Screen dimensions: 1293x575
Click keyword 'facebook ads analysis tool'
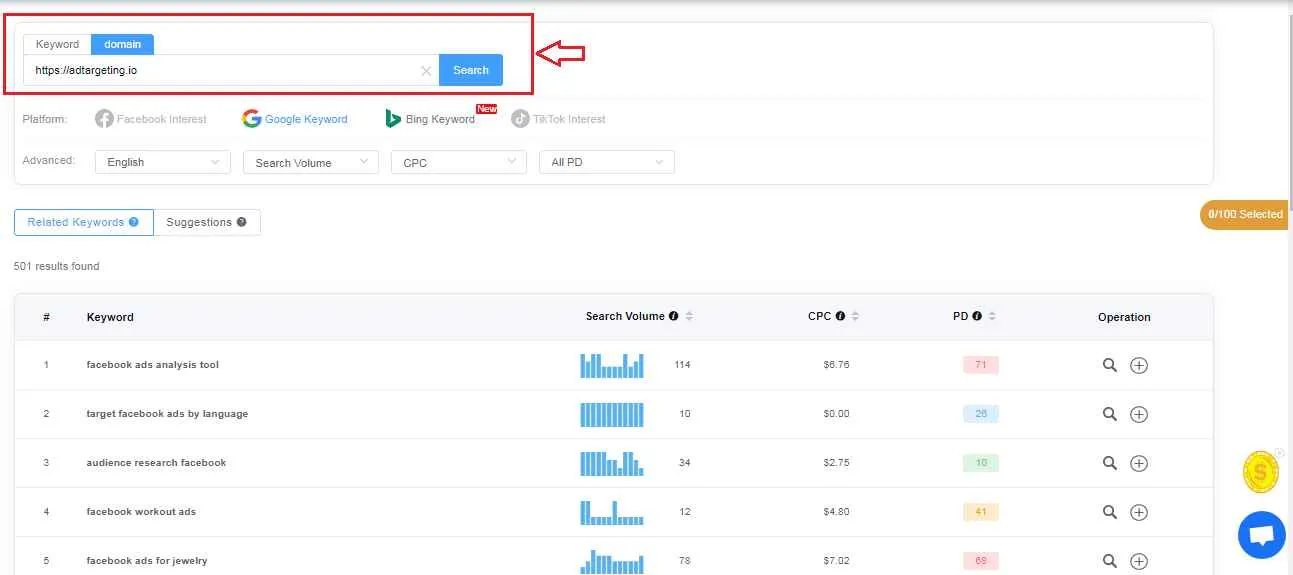pos(153,365)
